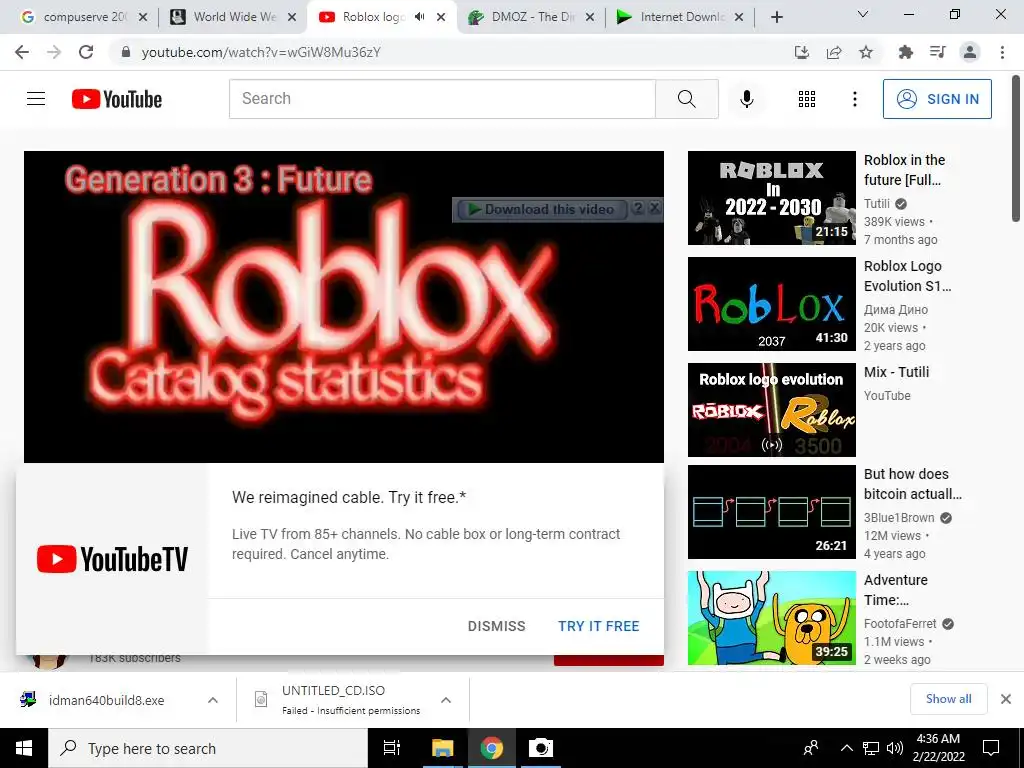Open the camera app on taskbar
Screen dimensions: 1024x768
point(541,748)
